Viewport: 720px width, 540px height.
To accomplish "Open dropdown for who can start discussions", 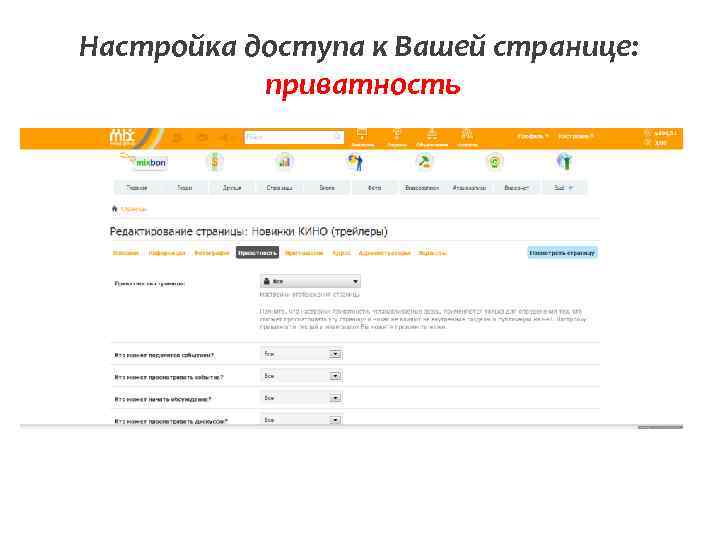I will [x=302, y=398].
